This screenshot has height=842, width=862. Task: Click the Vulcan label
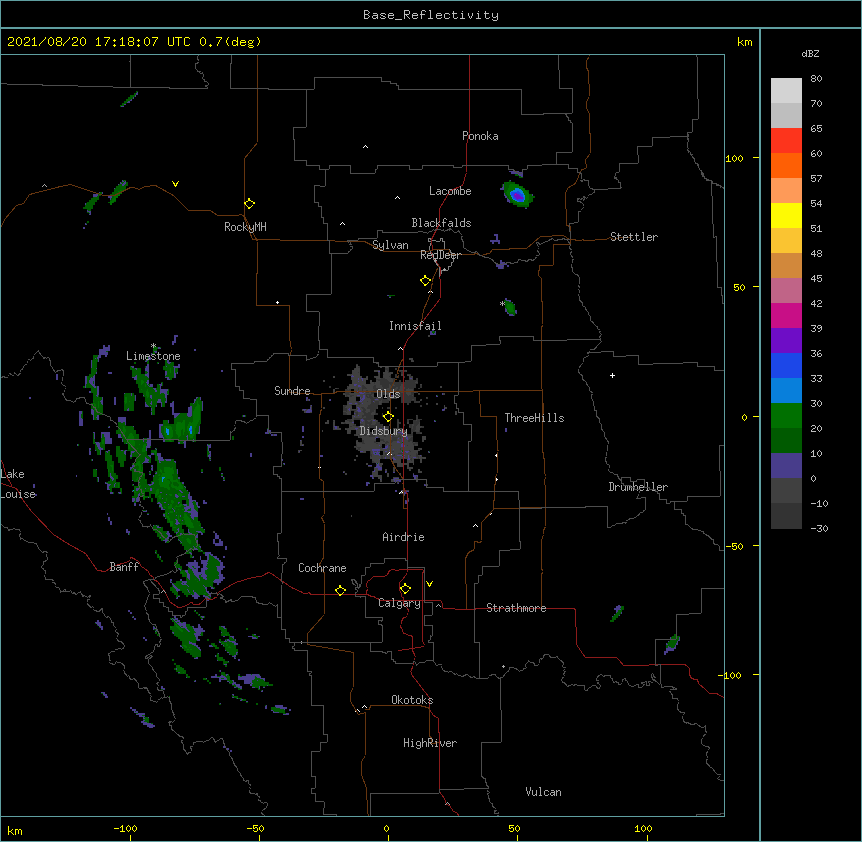click(x=543, y=792)
